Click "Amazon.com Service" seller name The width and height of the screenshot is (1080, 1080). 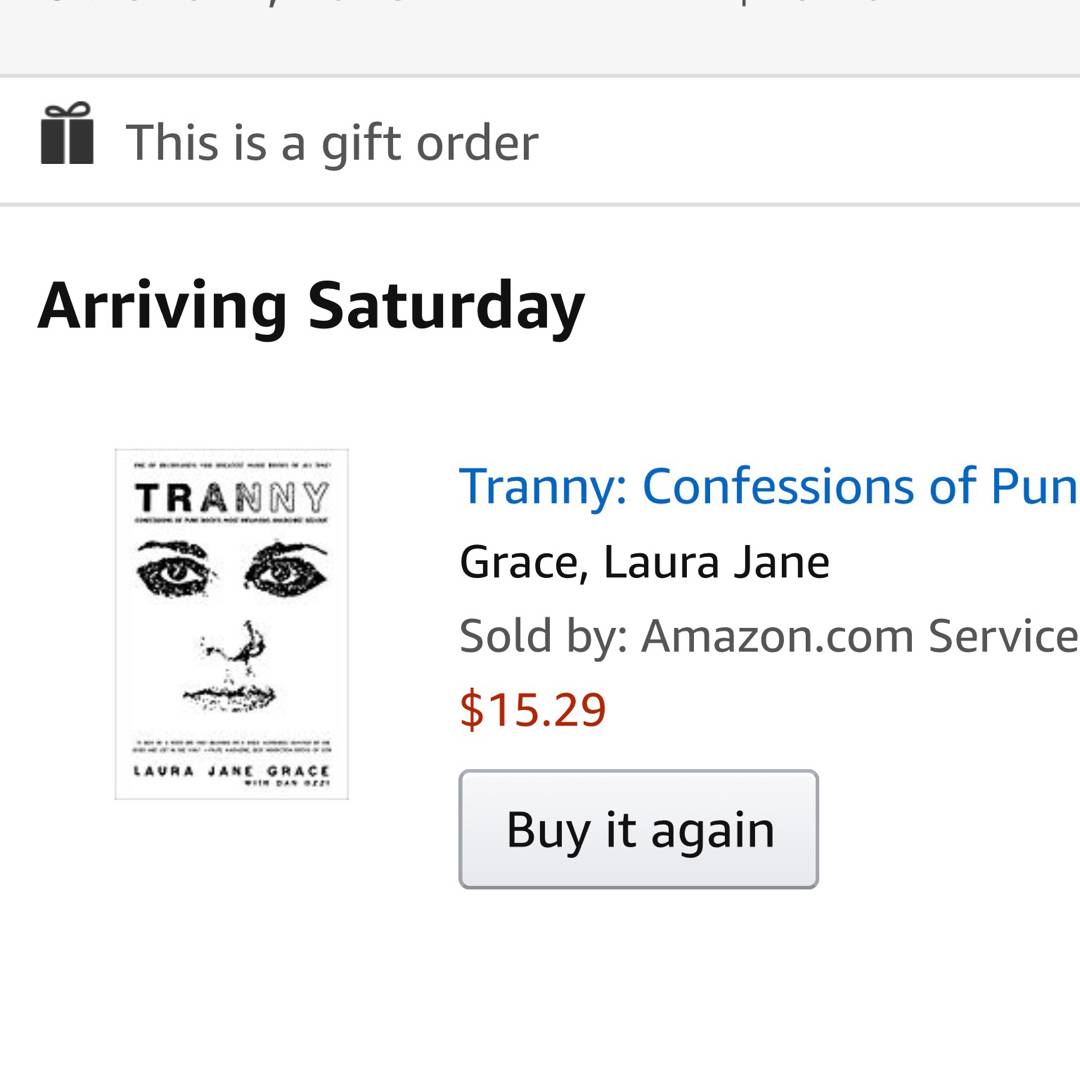860,635
